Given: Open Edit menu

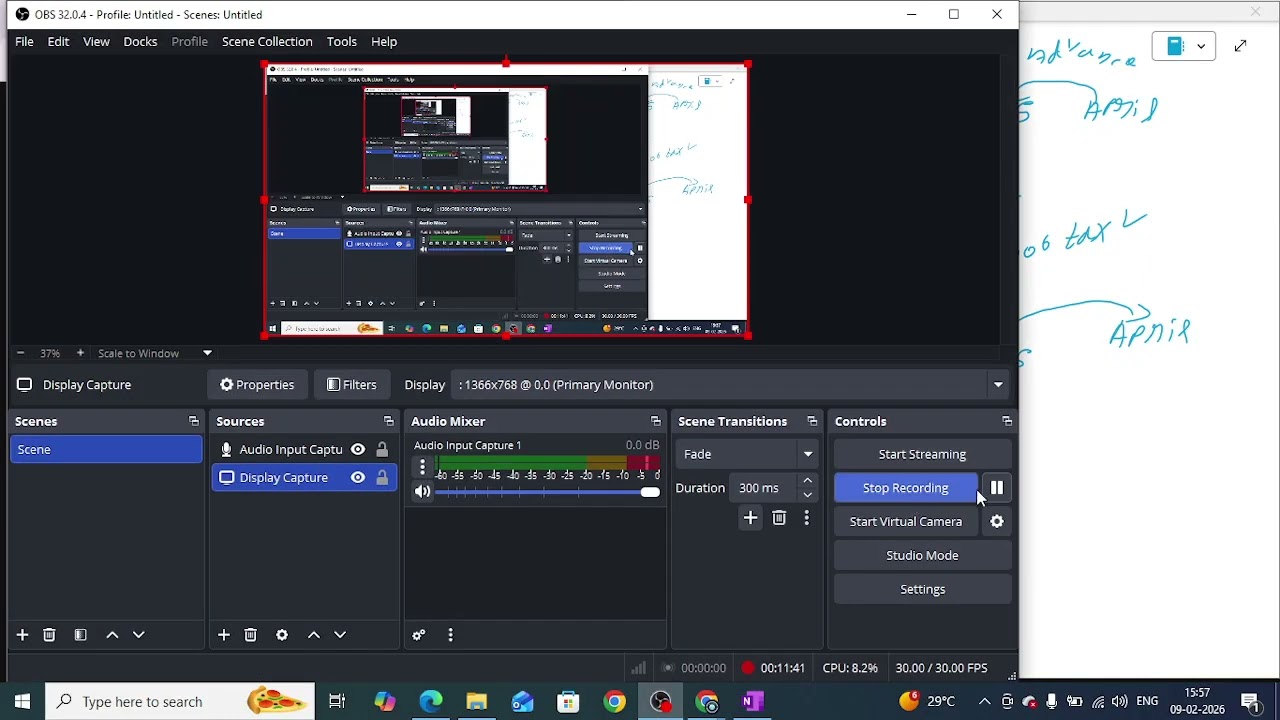Looking at the screenshot, I should coord(58,42).
